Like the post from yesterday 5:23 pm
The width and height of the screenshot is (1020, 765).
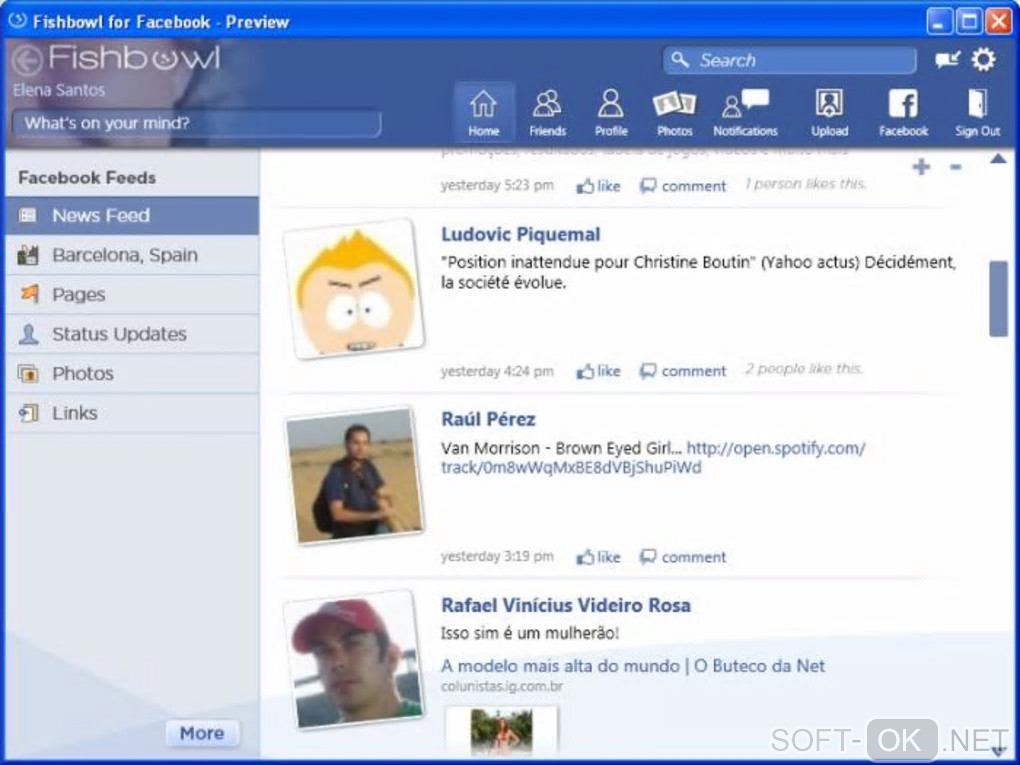pos(598,186)
